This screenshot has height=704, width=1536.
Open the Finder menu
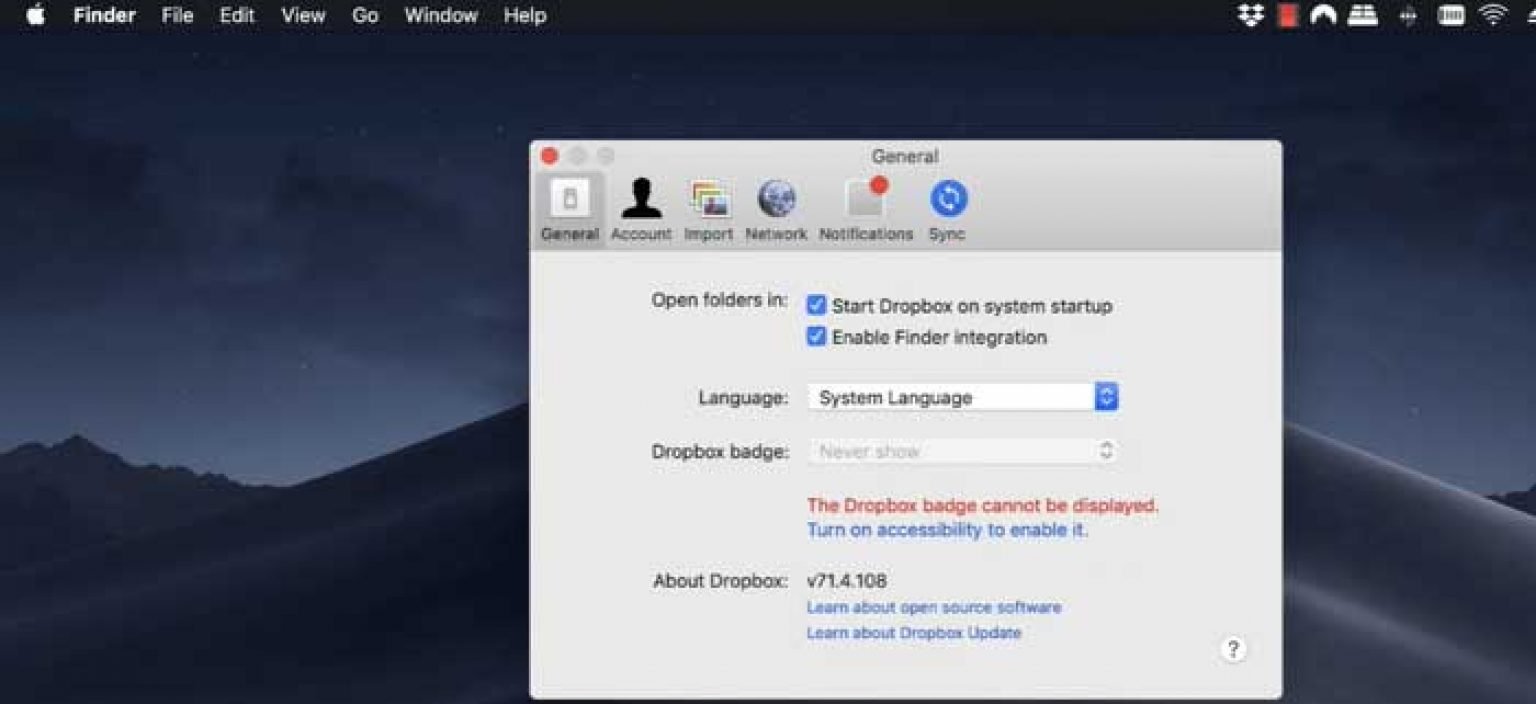click(x=104, y=15)
